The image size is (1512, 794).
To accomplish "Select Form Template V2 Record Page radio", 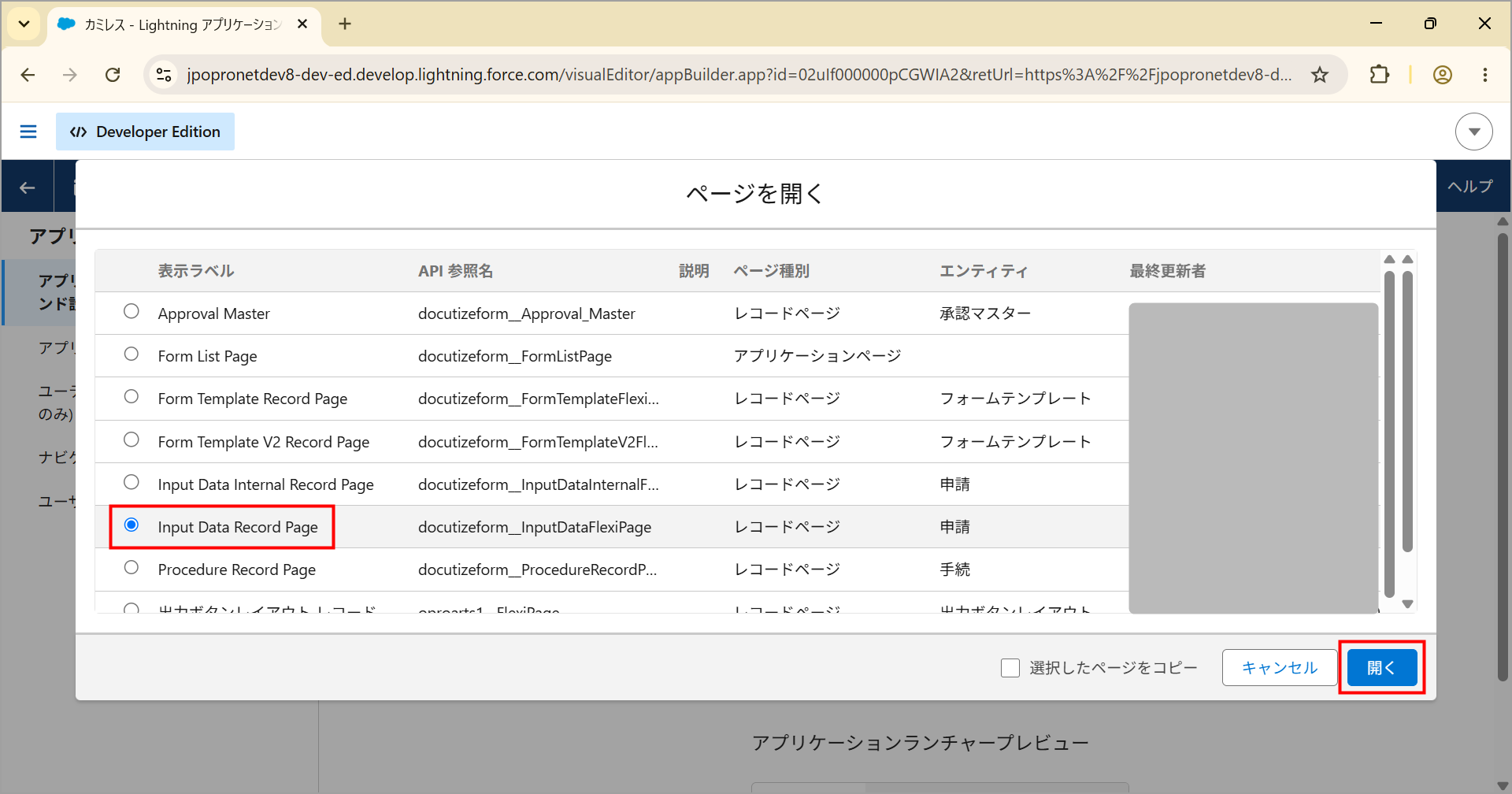I will pos(132,440).
